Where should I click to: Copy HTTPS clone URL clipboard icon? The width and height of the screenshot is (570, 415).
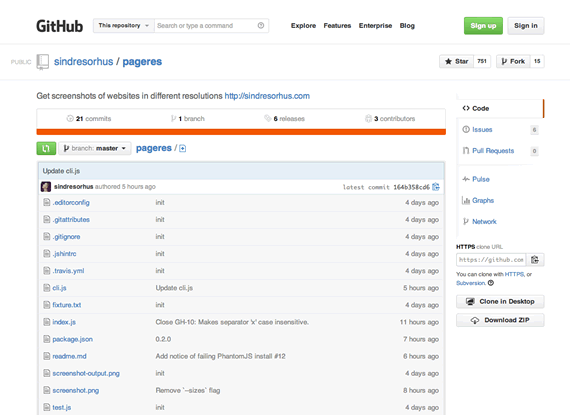pos(535,260)
